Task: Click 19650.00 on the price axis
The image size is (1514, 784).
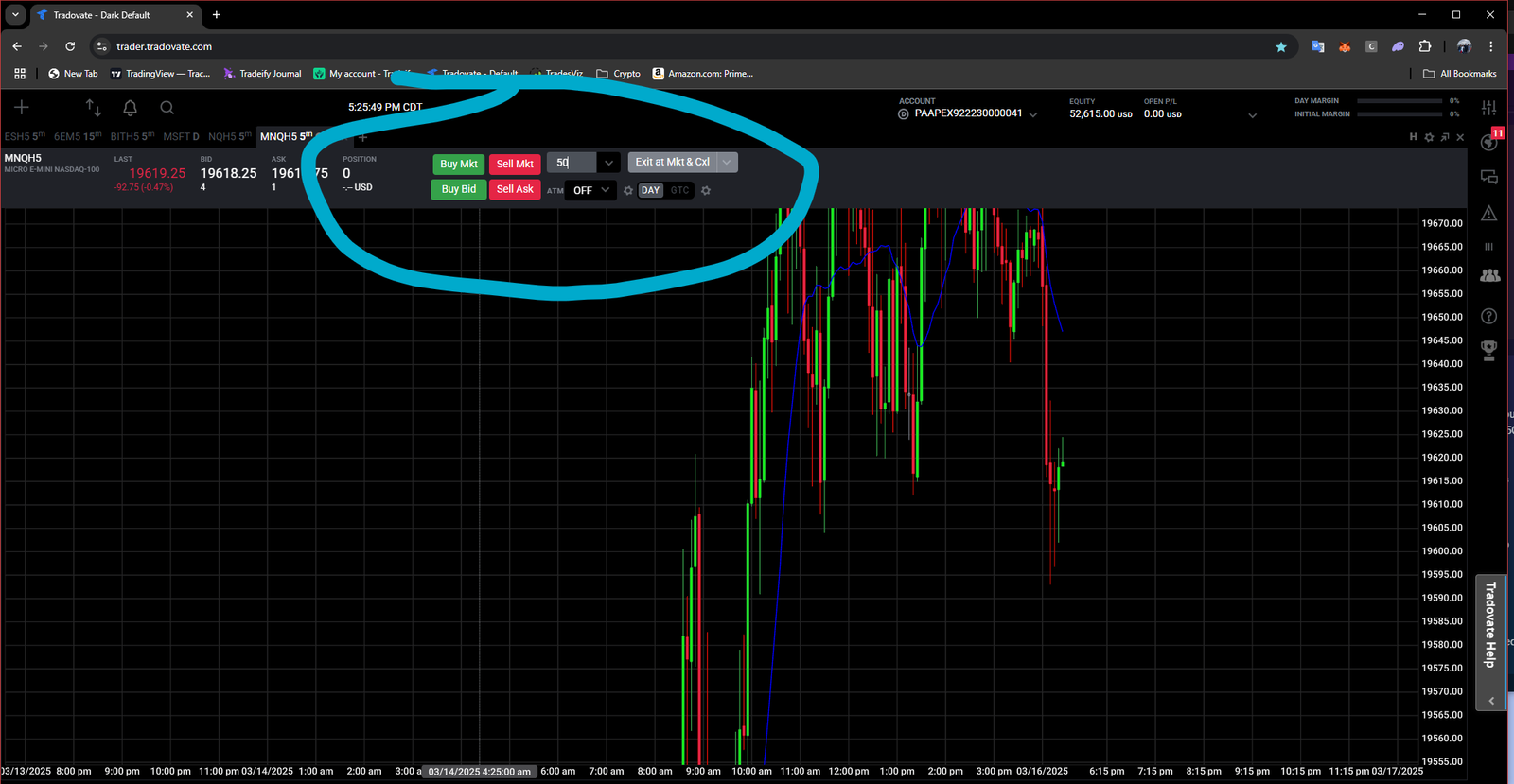Action: [x=1442, y=317]
